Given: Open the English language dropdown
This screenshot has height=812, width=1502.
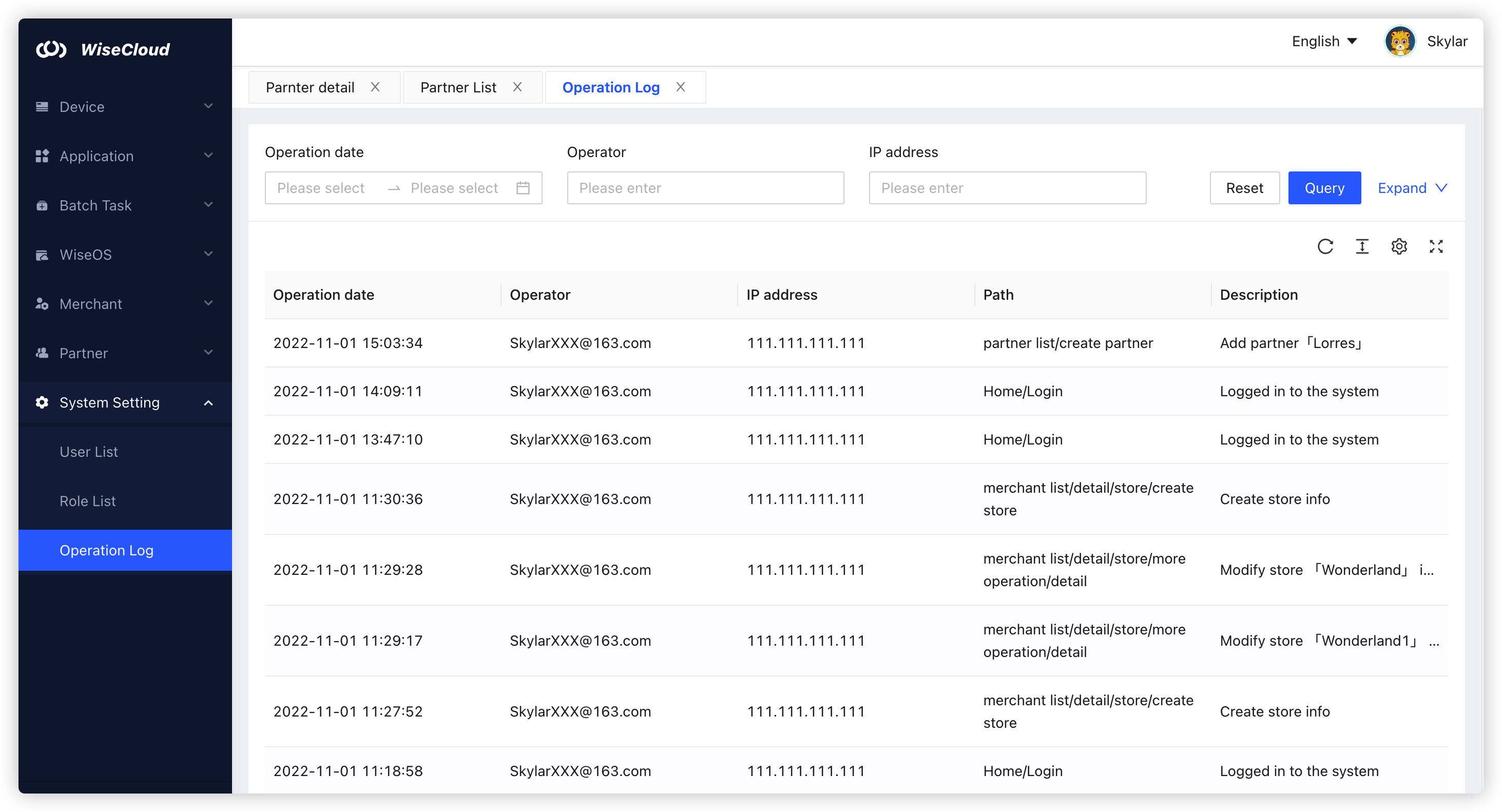Looking at the screenshot, I should [x=1323, y=42].
